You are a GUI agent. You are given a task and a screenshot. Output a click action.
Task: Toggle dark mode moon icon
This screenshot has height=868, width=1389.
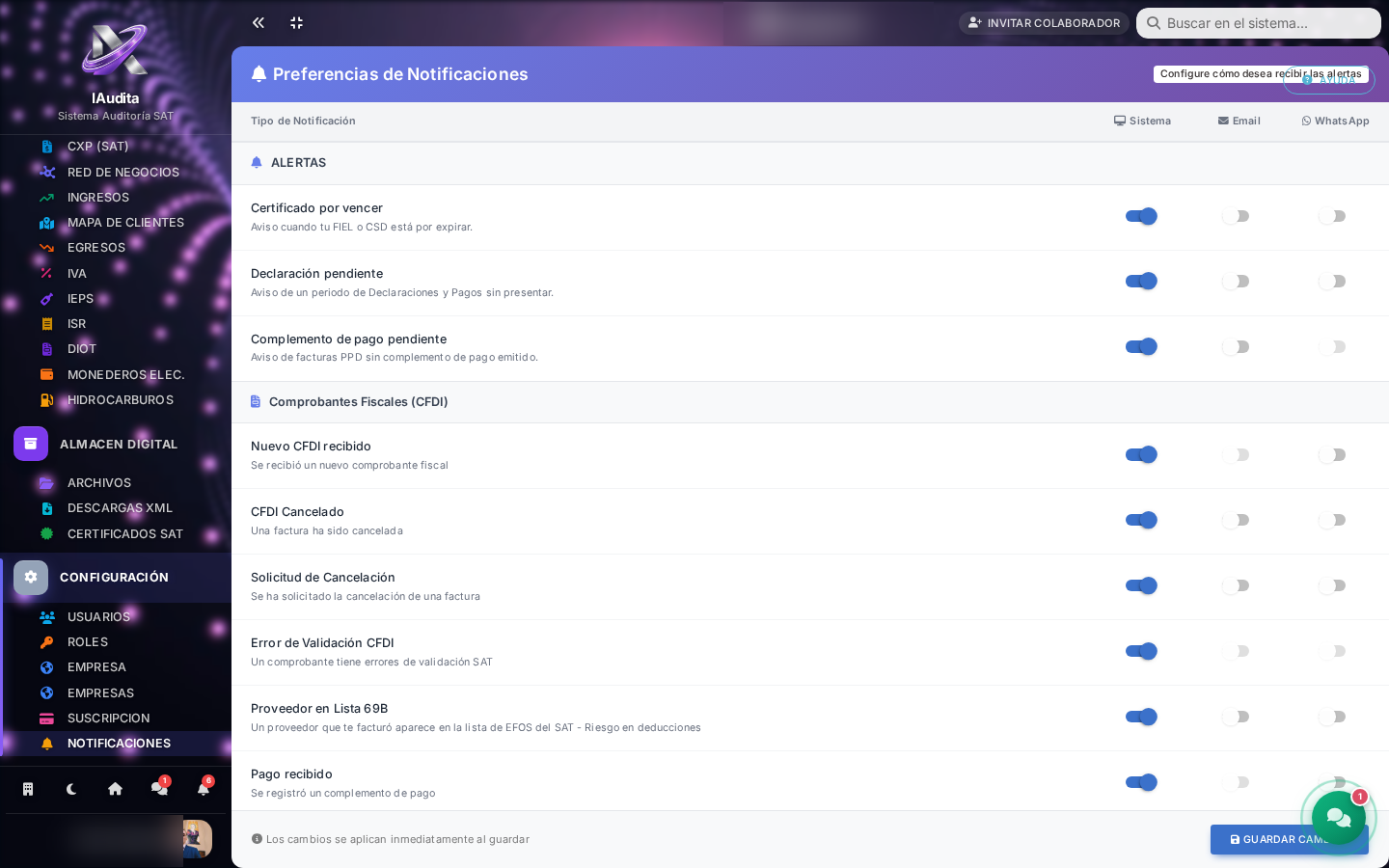click(71, 789)
